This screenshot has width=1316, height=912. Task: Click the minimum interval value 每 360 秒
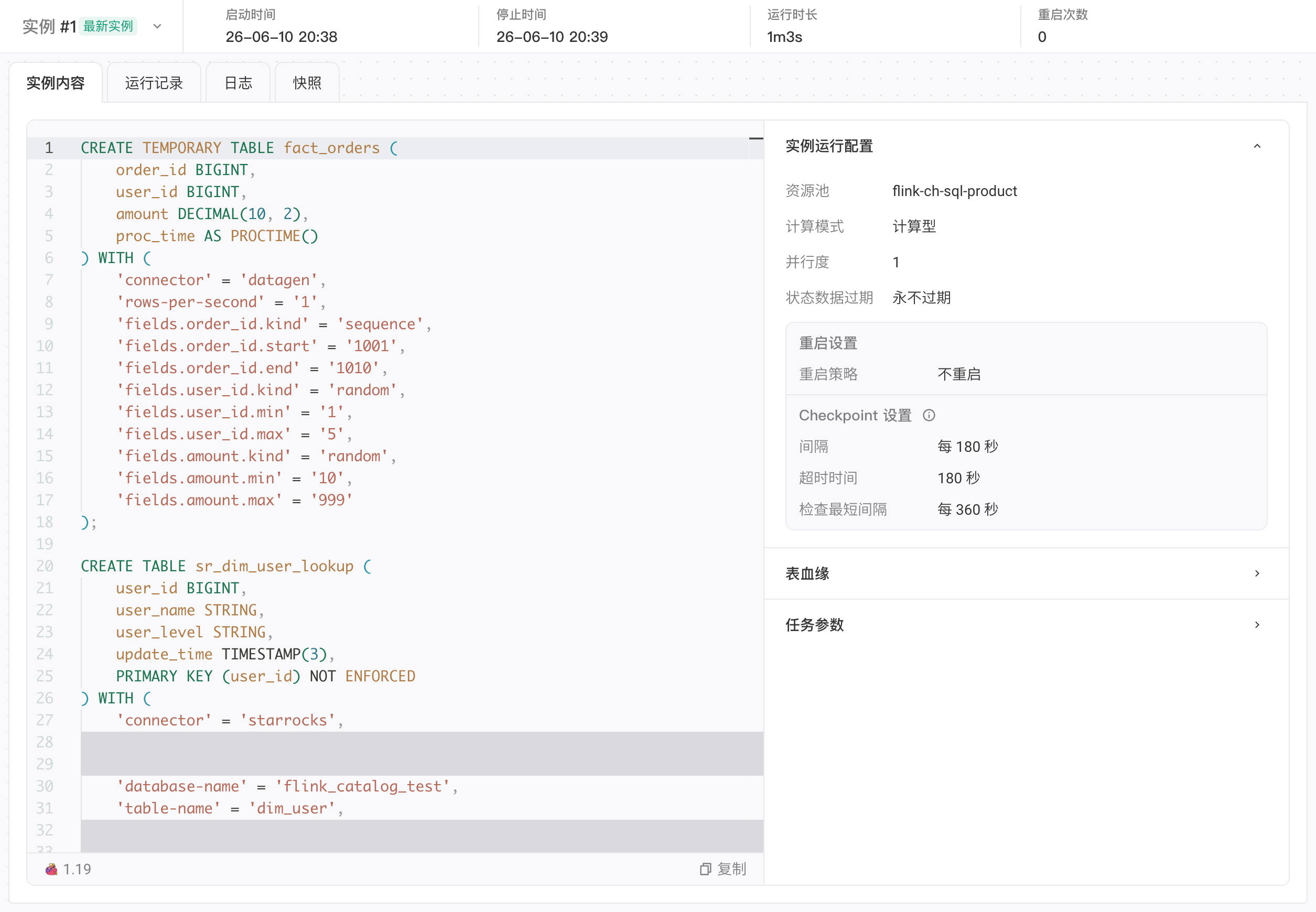click(967, 509)
